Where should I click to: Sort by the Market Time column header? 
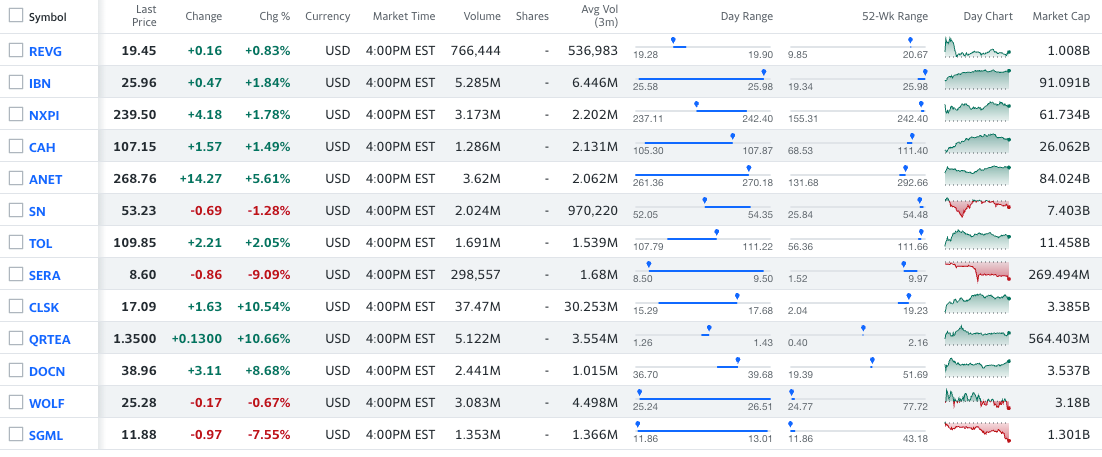[x=404, y=16]
